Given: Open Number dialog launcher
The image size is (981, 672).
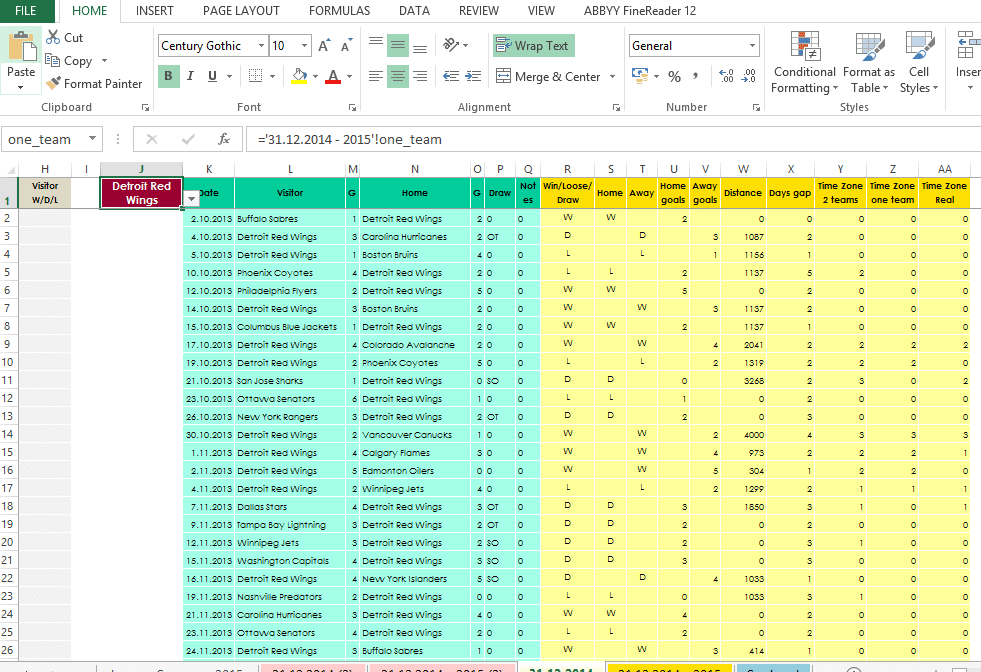Looking at the screenshot, I should coord(756,108).
